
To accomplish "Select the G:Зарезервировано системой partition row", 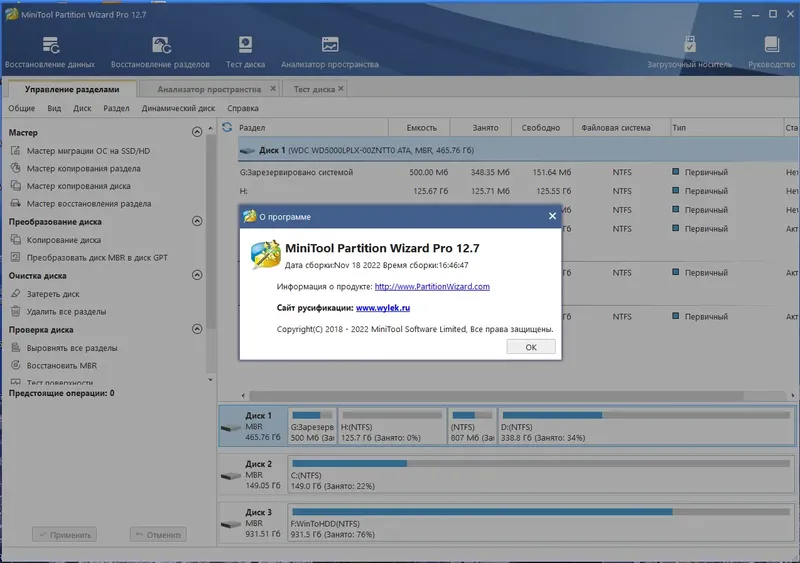I will pos(516,173).
